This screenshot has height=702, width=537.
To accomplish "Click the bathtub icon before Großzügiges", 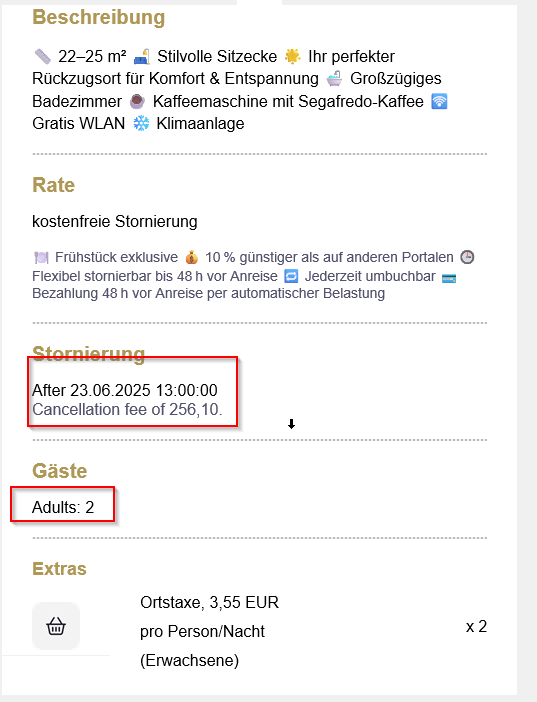I will (334, 79).
